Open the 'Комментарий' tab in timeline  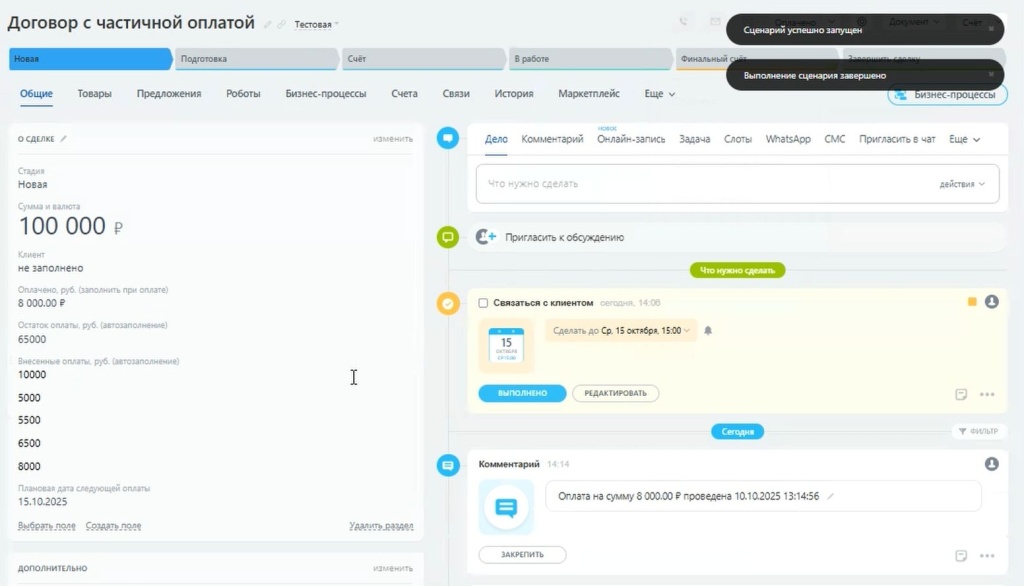(552, 139)
